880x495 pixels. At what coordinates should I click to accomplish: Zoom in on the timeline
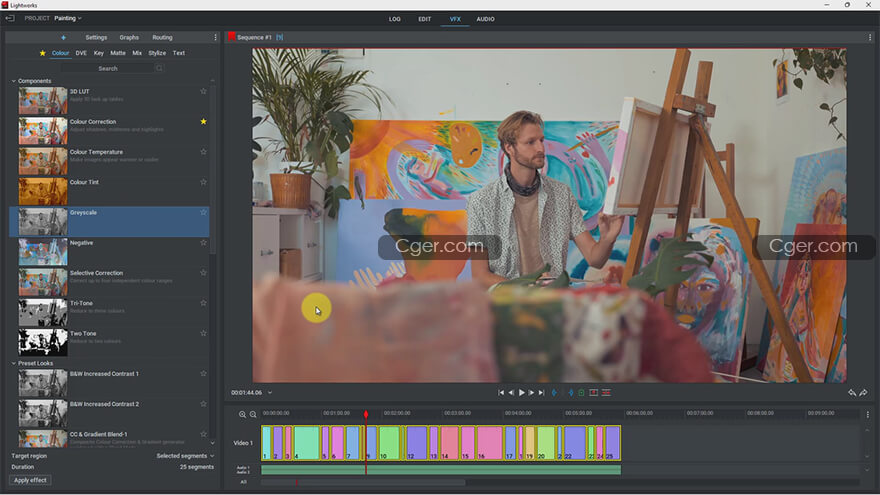click(x=242, y=414)
